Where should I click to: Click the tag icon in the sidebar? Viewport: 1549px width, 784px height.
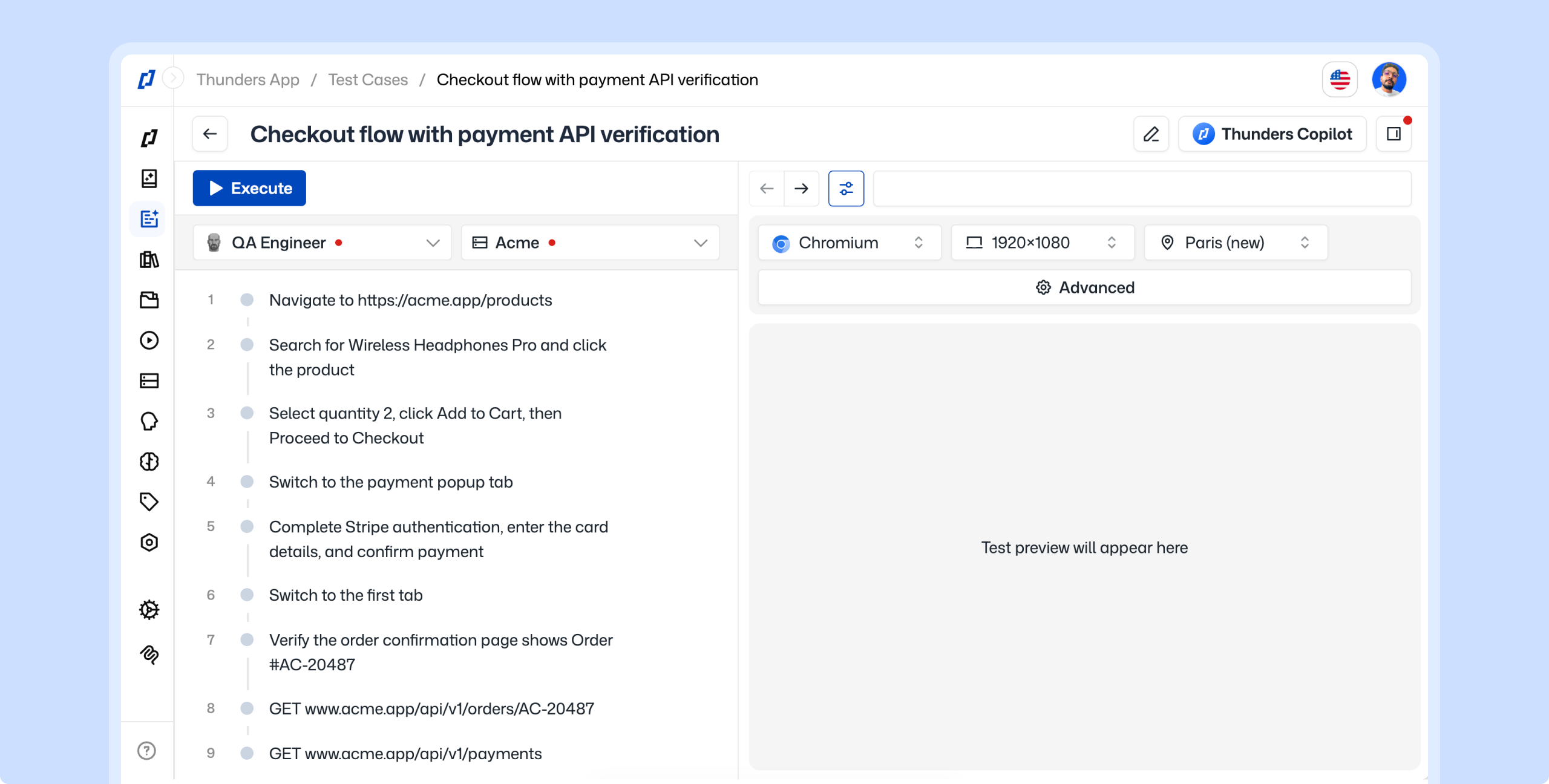(149, 501)
